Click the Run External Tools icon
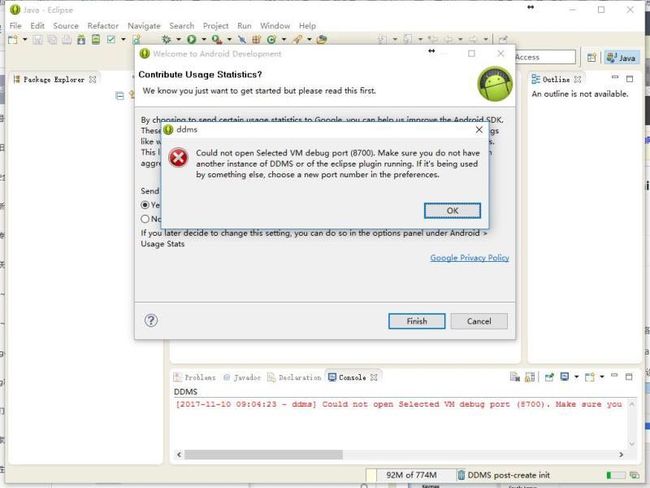The width and height of the screenshot is (650, 488). [x=216, y=39]
